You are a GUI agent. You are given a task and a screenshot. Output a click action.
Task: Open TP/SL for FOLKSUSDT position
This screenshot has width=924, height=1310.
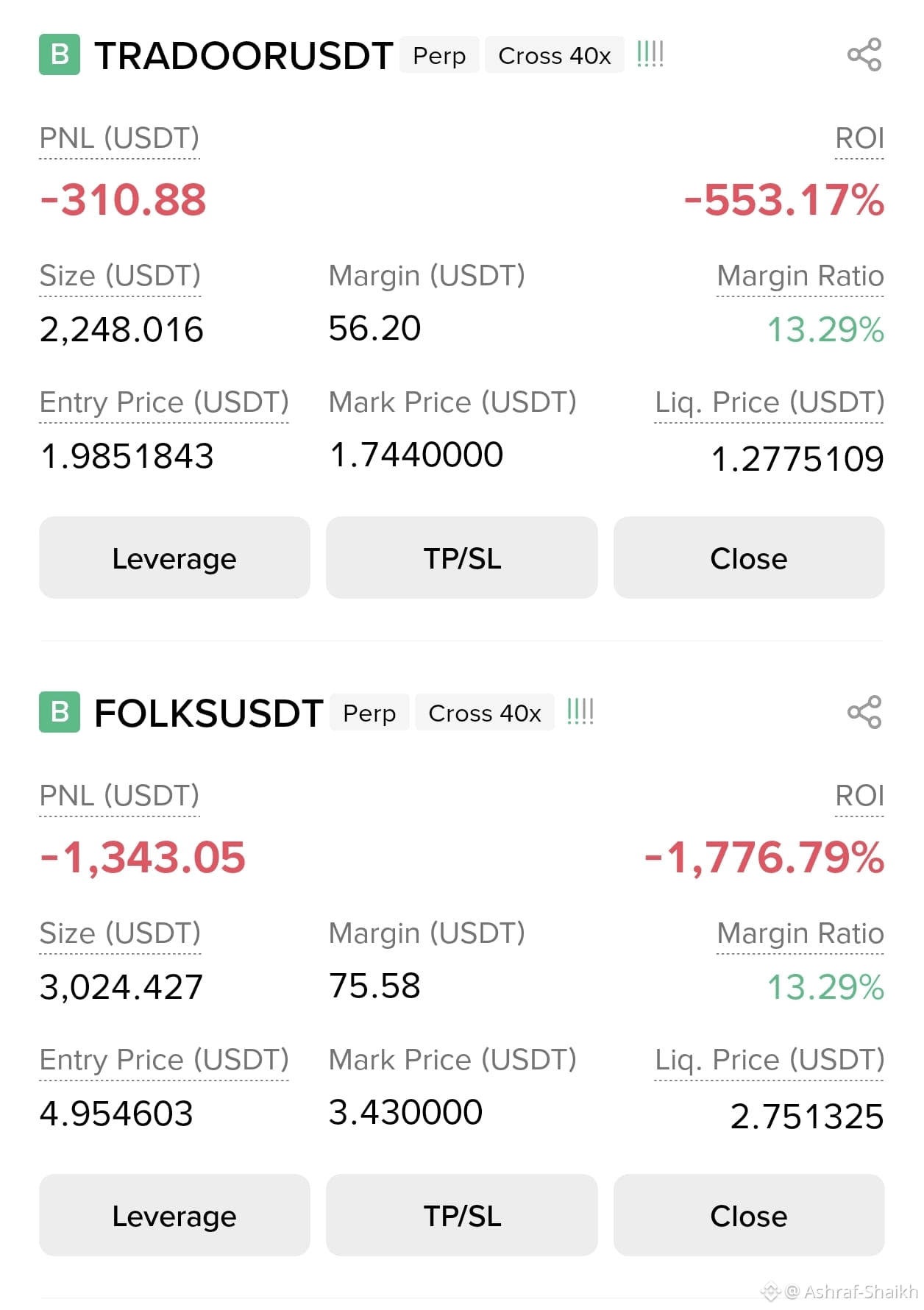pos(462,1215)
